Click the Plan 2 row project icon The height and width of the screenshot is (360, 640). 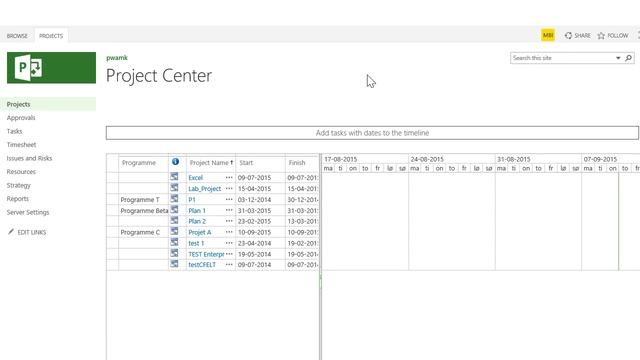[174, 220]
